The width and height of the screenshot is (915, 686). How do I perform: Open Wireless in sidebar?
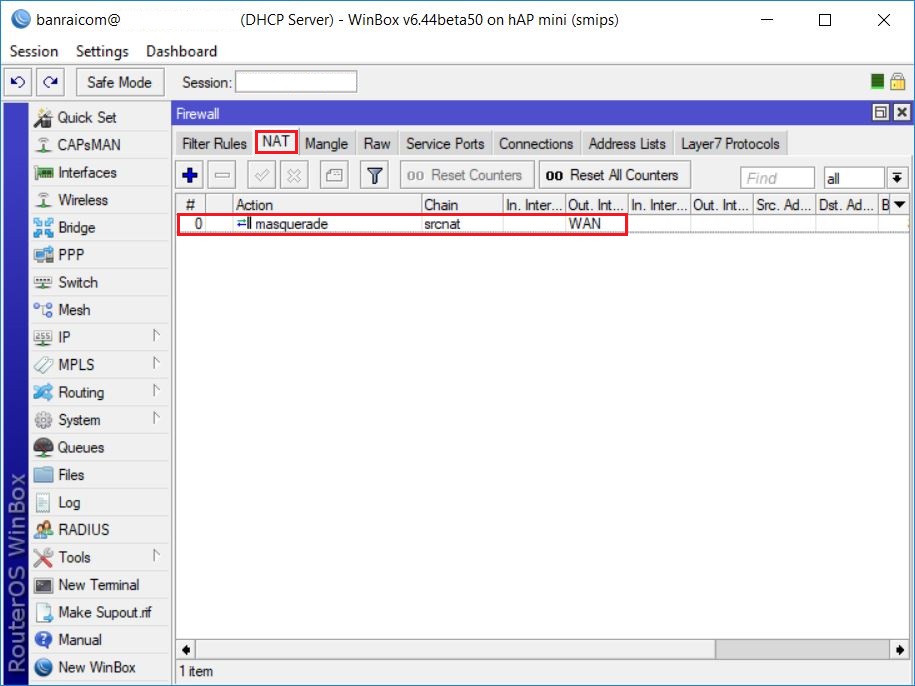click(100, 200)
